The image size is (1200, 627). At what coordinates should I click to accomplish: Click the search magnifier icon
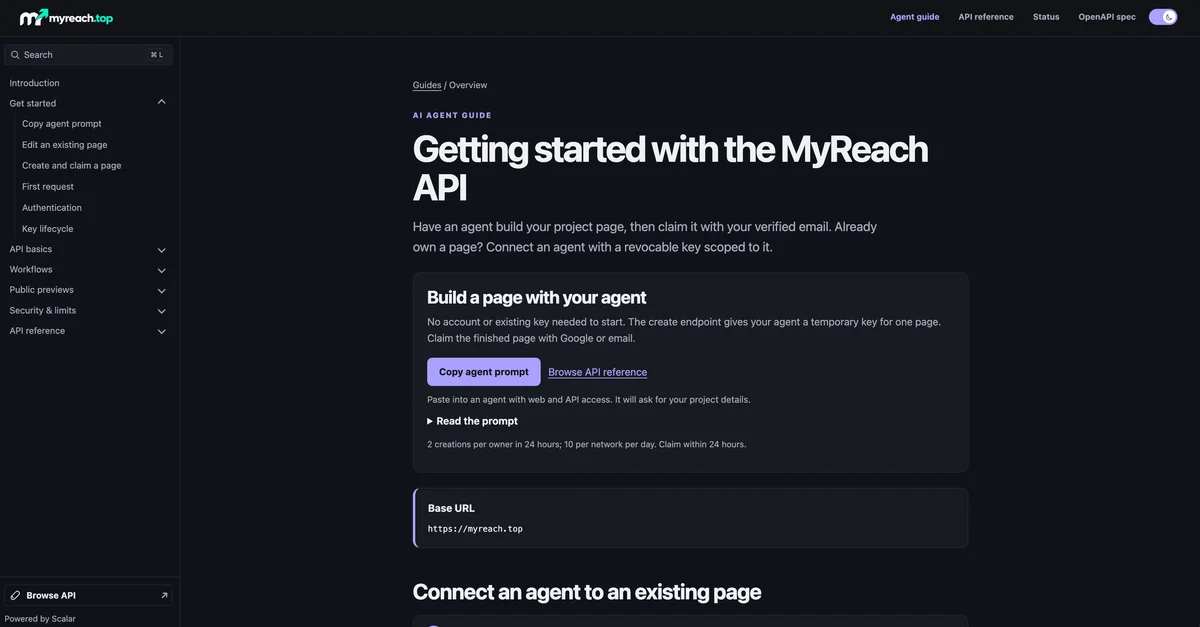click(15, 55)
